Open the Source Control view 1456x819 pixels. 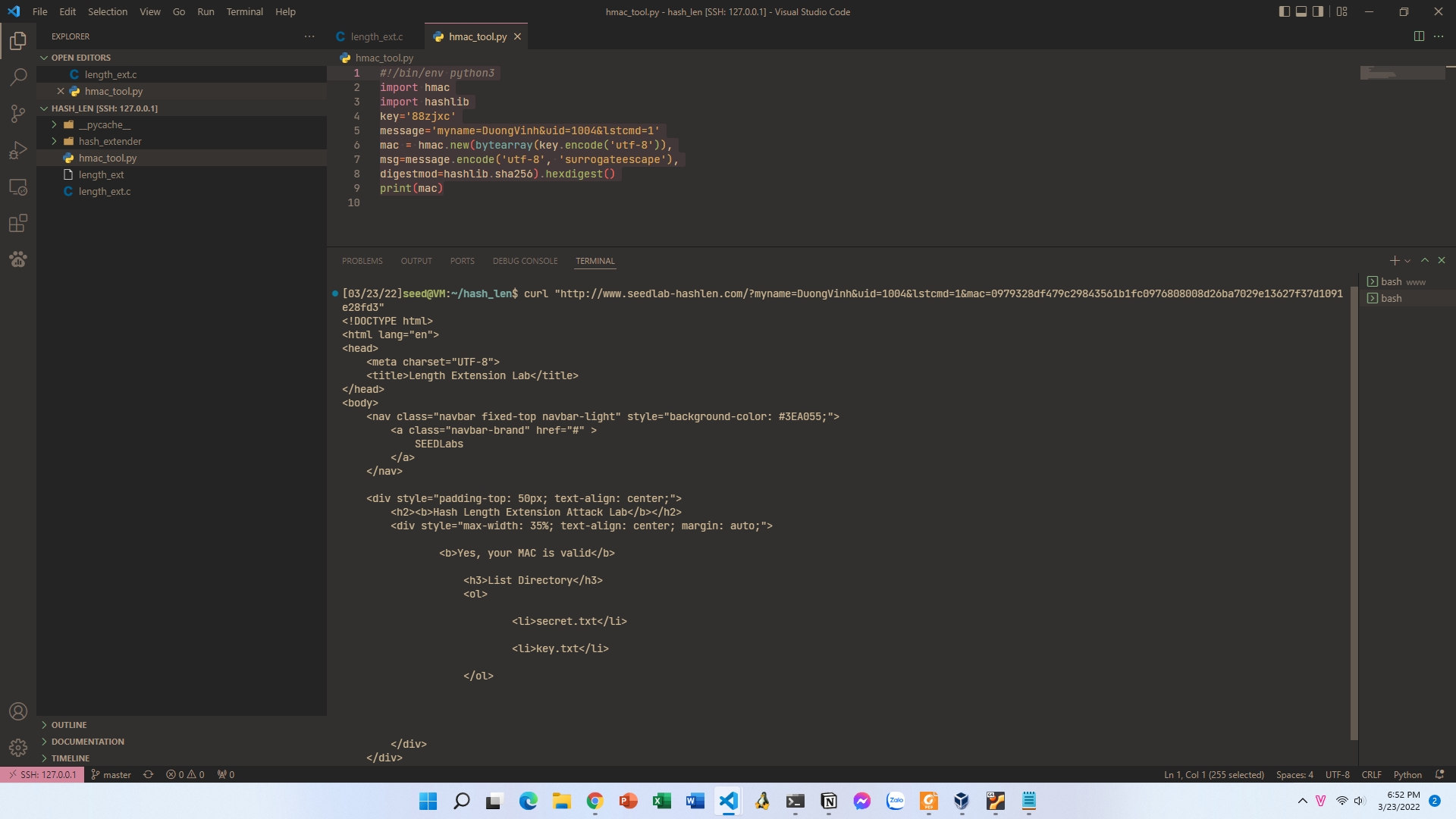tap(18, 114)
